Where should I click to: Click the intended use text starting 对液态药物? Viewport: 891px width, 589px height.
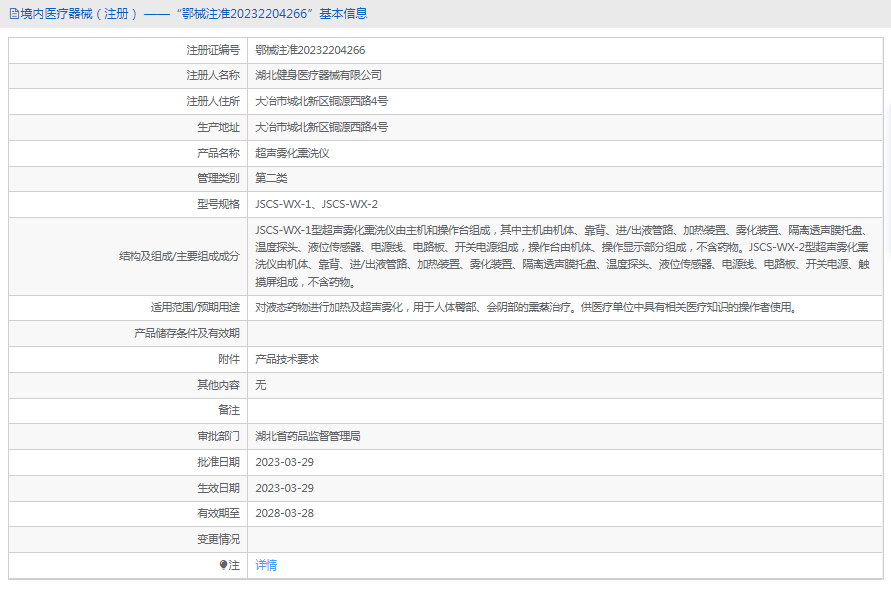coord(526,307)
